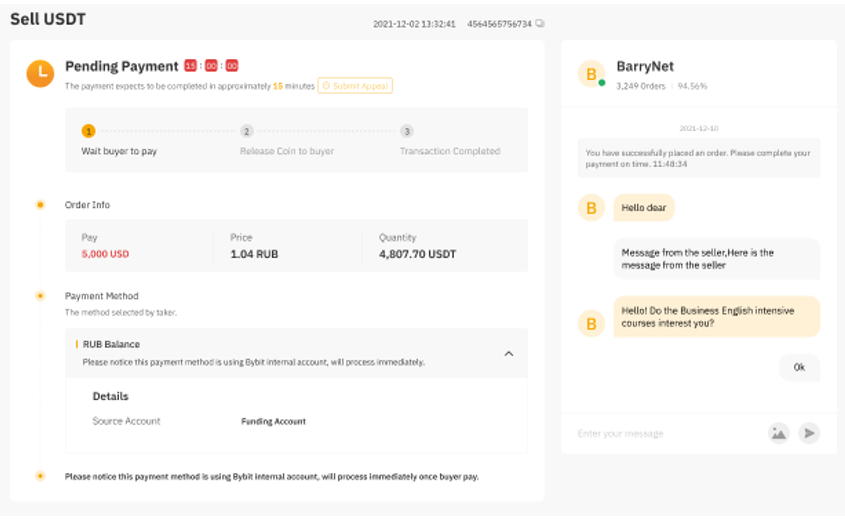Click the Payment Method bullet marker
The height and width of the screenshot is (531, 845).
pyautogui.click(x=40, y=296)
